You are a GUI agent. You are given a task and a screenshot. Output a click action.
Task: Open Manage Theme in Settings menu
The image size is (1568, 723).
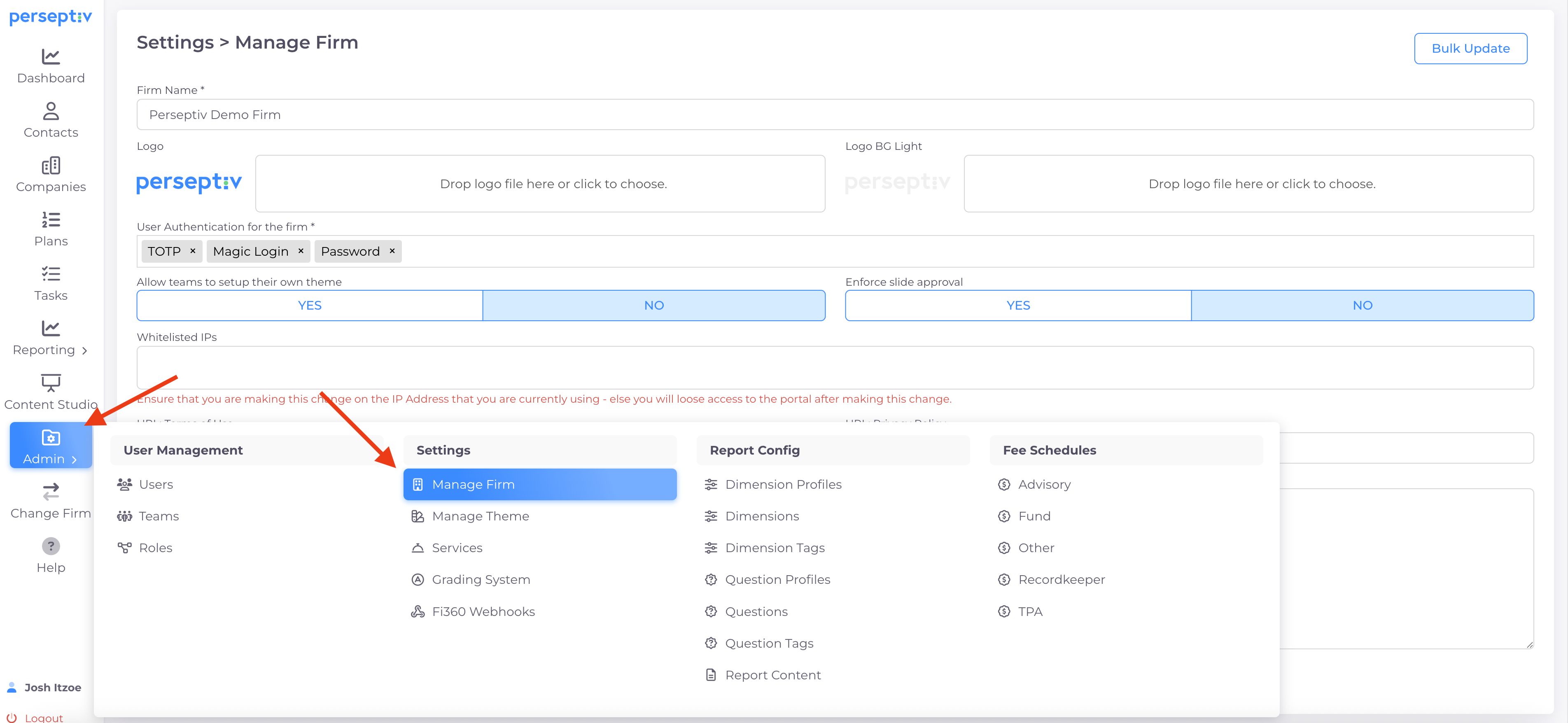click(x=480, y=516)
